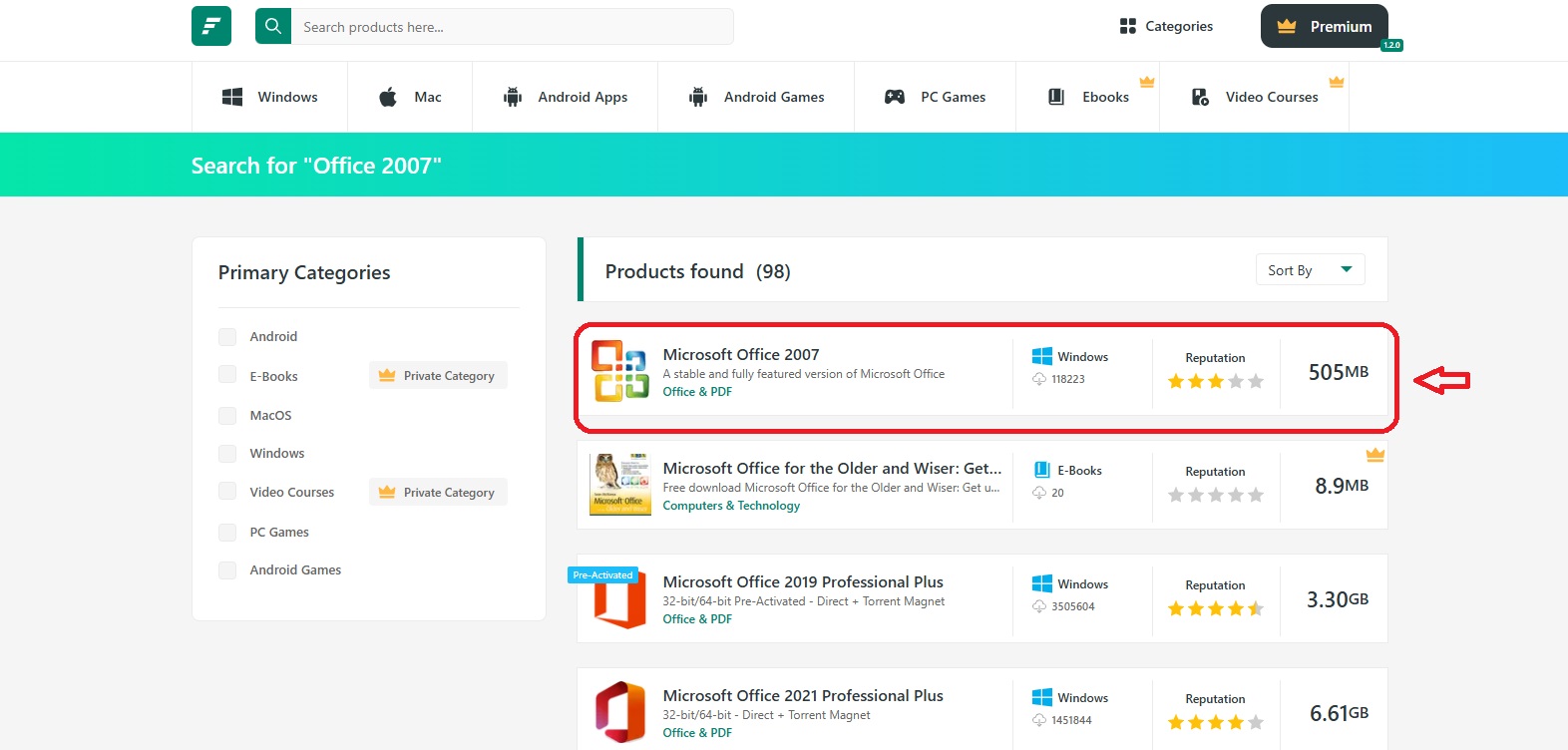Image resolution: width=1568 pixels, height=750 pixels.
Task: Click Office & PDF under Office 2021
Action: click(697, 733)
